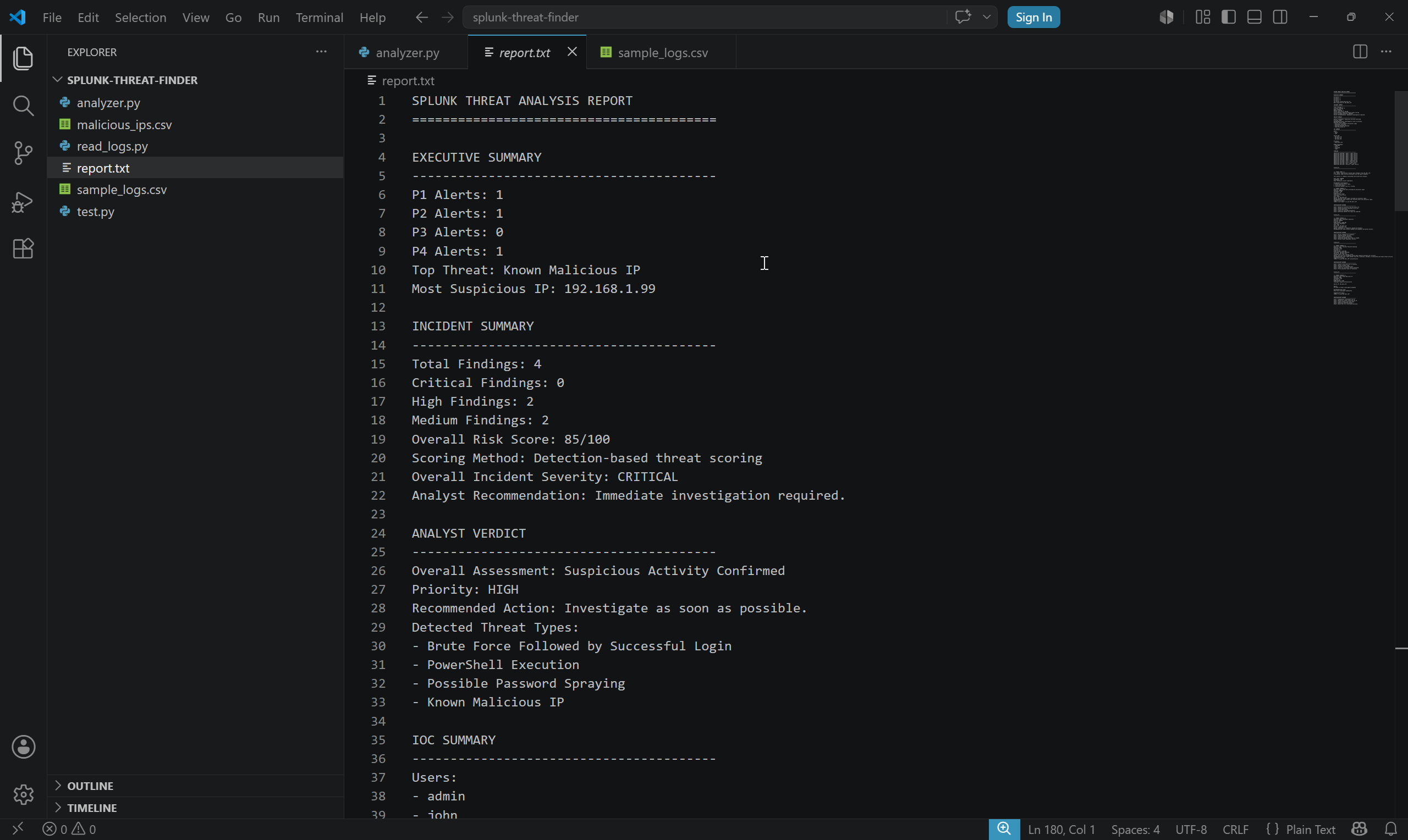Show errors and warnings problems panel
Viewport: 1408px width, 840px height.
69,829
